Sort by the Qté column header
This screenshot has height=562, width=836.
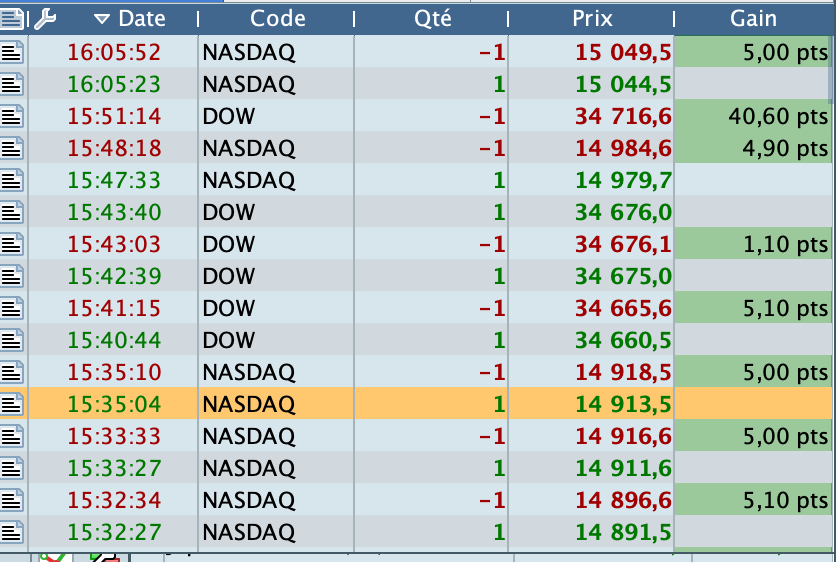(432, 19)
